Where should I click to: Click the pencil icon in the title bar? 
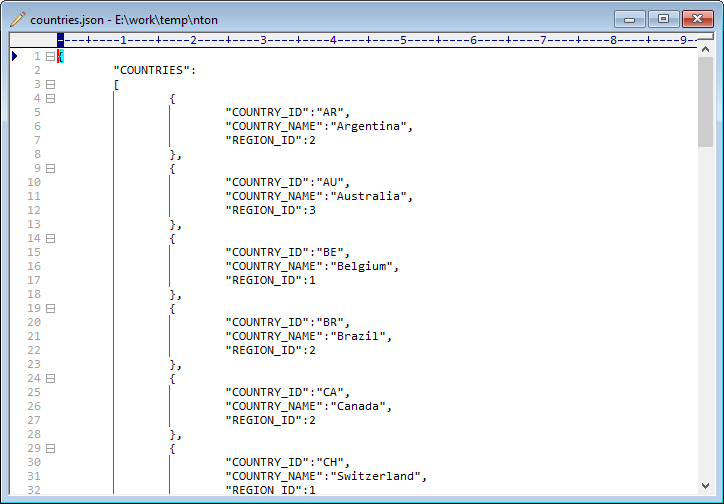pos(18,19)
